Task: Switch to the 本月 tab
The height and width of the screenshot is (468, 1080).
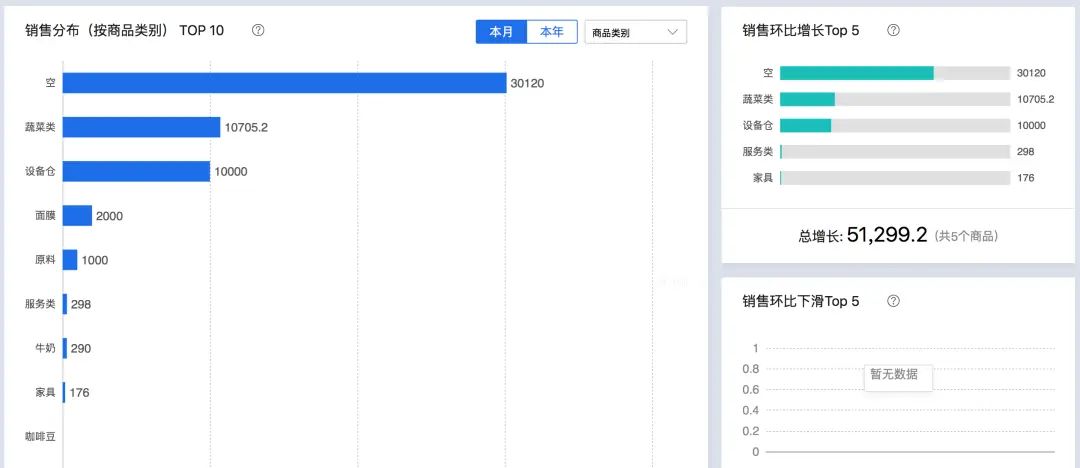Action: (x=501, y=32)
